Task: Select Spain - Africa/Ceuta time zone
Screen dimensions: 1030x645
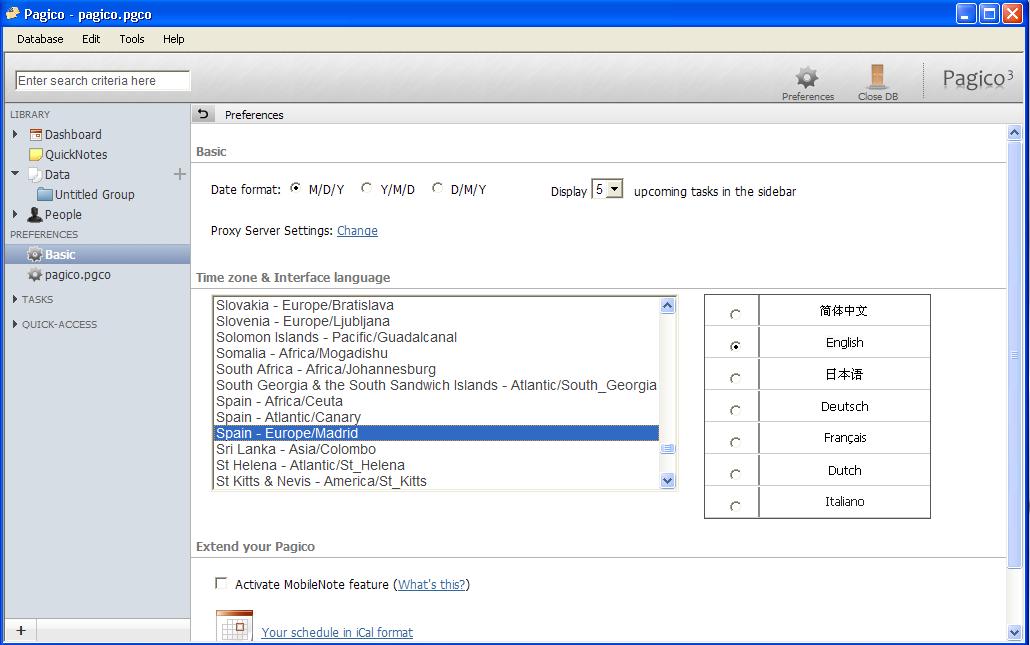Action: click(437, 401)
